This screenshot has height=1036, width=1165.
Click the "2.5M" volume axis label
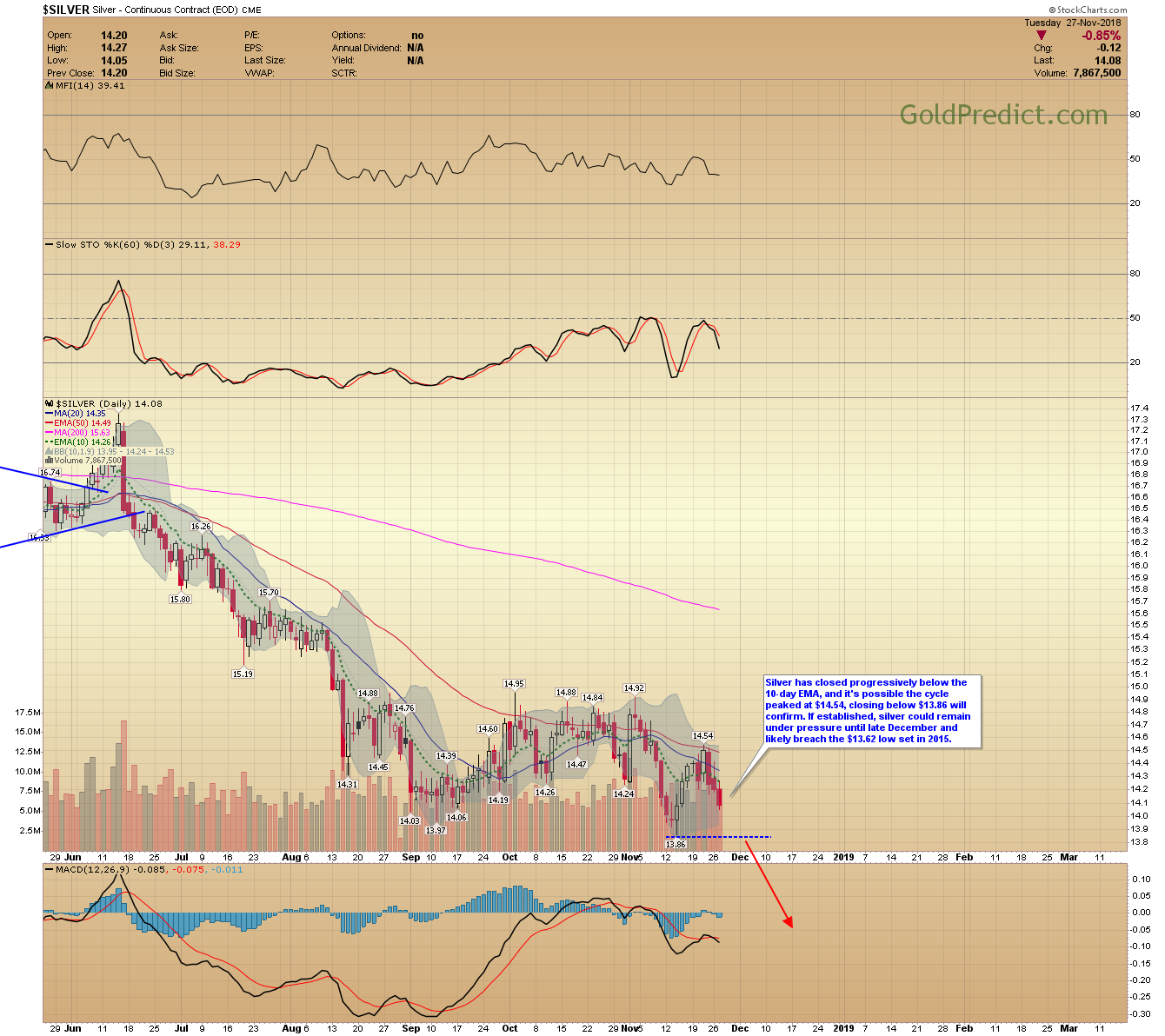pos(30,831)
